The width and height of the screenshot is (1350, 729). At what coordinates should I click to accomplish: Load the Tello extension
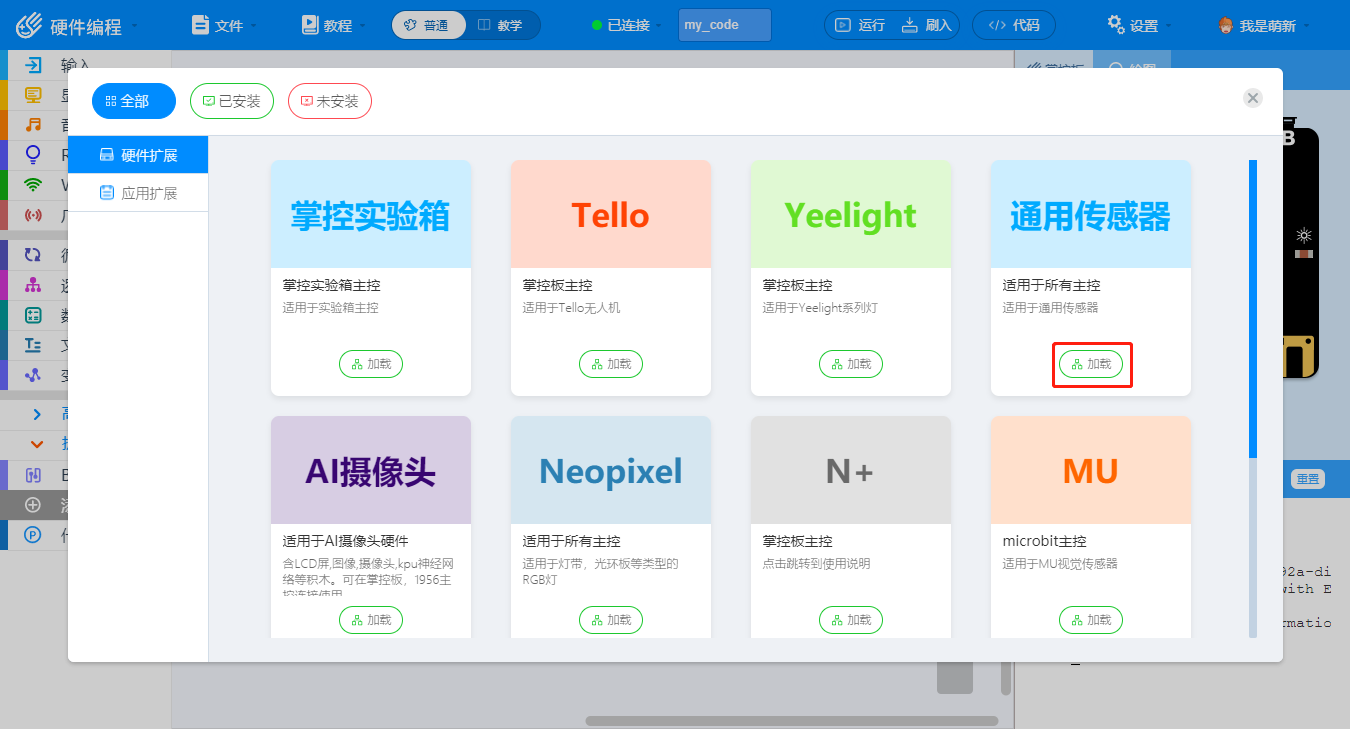[x=611, y=364]
